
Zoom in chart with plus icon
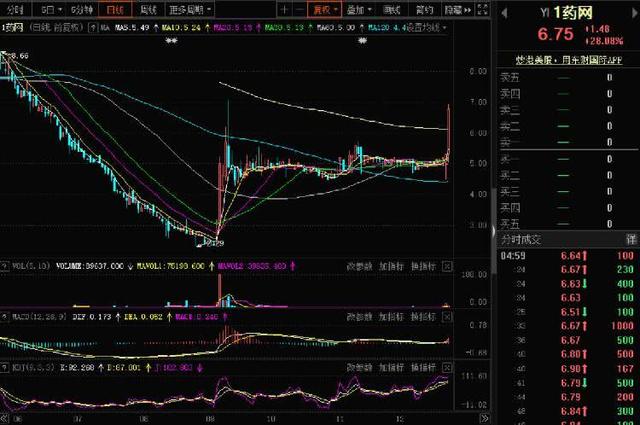point(284,9)
